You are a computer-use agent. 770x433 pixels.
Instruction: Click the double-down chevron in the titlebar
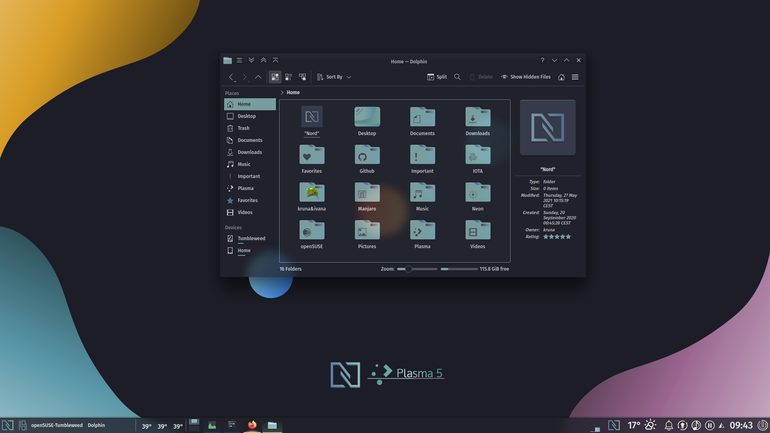[x=251, y=60]
